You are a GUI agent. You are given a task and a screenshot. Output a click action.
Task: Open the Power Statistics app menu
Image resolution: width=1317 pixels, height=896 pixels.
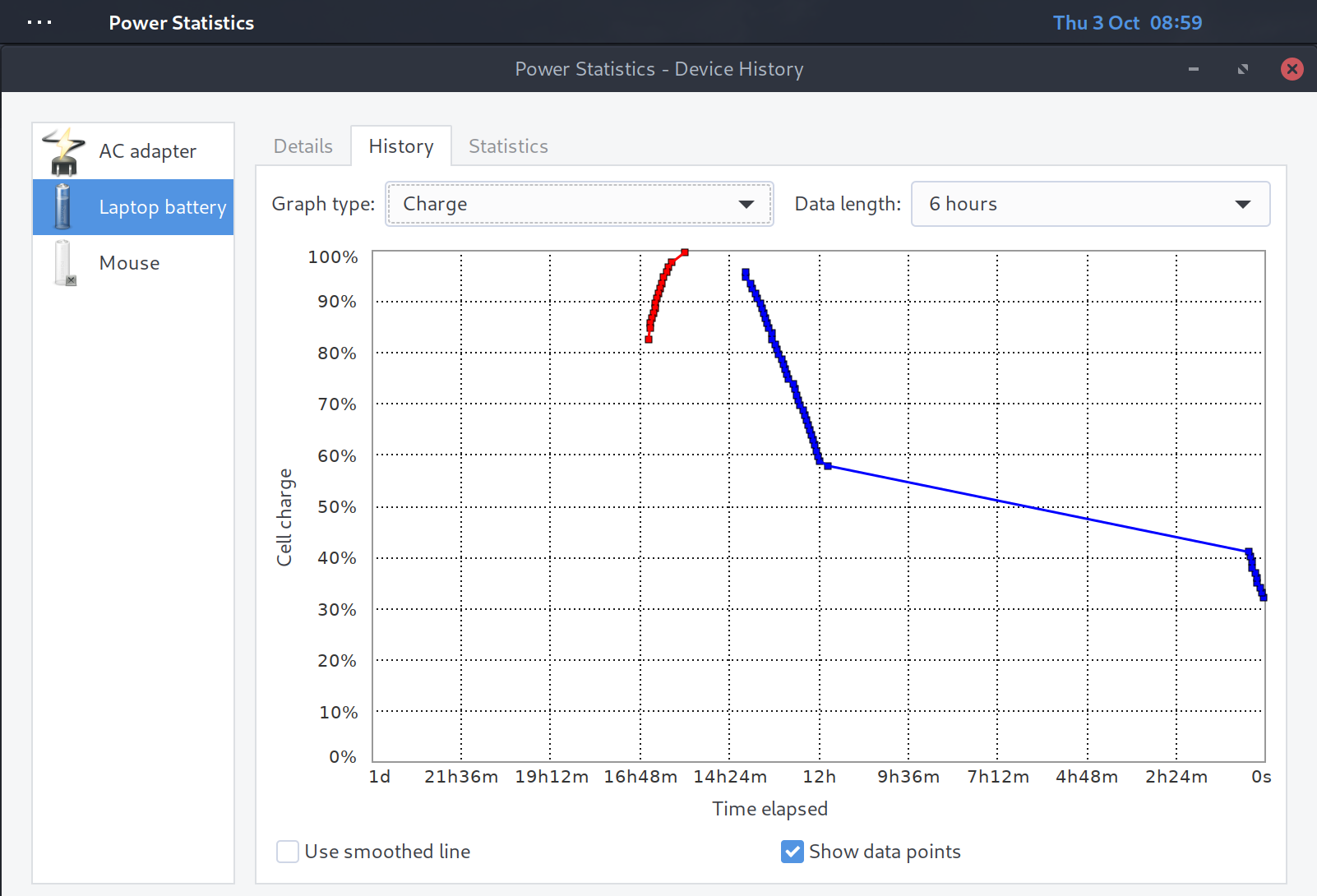pyautogui.click(x=181, y=23)
